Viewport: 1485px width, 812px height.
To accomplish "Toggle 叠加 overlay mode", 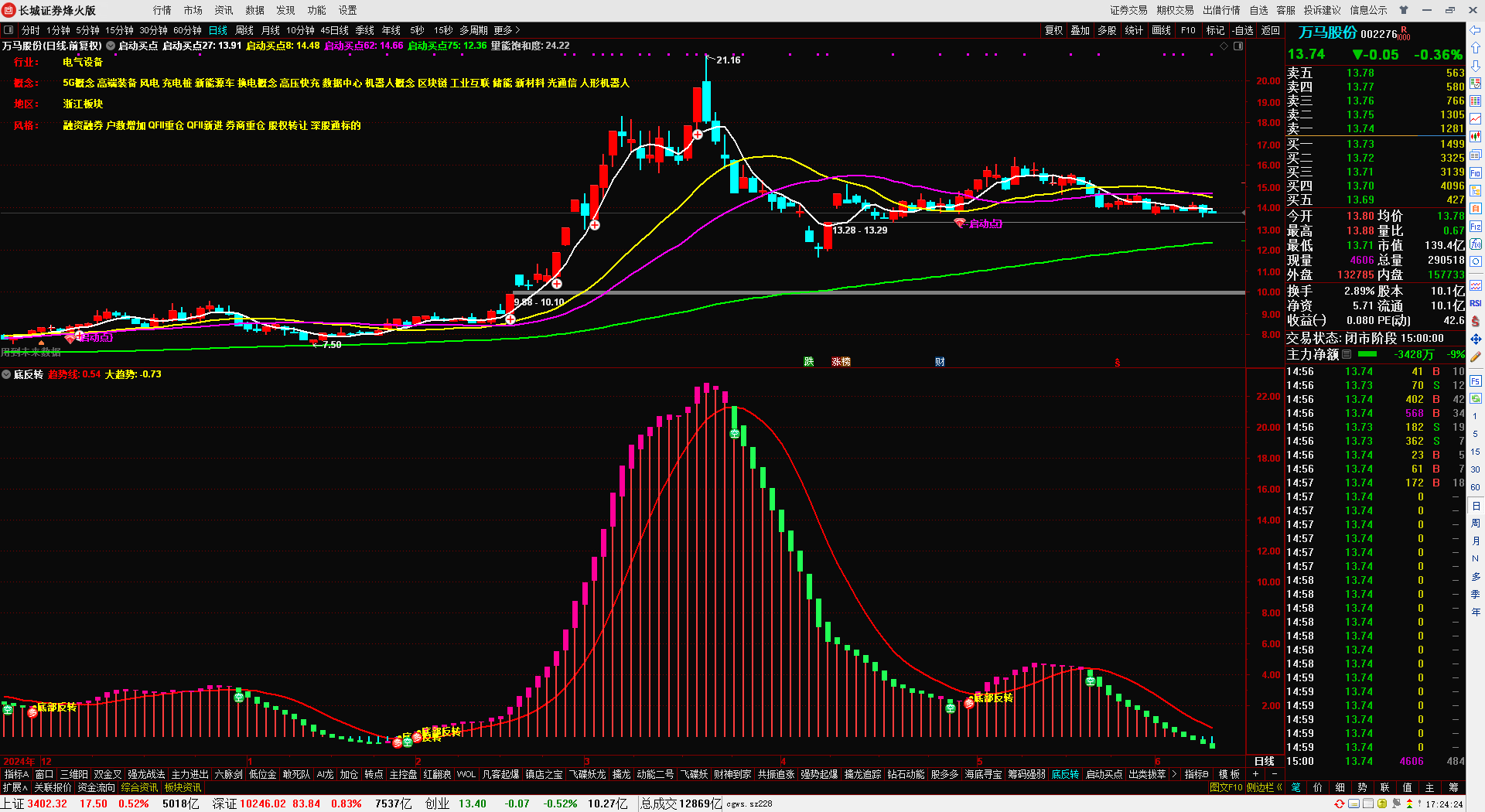I will (x=1080, y=30).
